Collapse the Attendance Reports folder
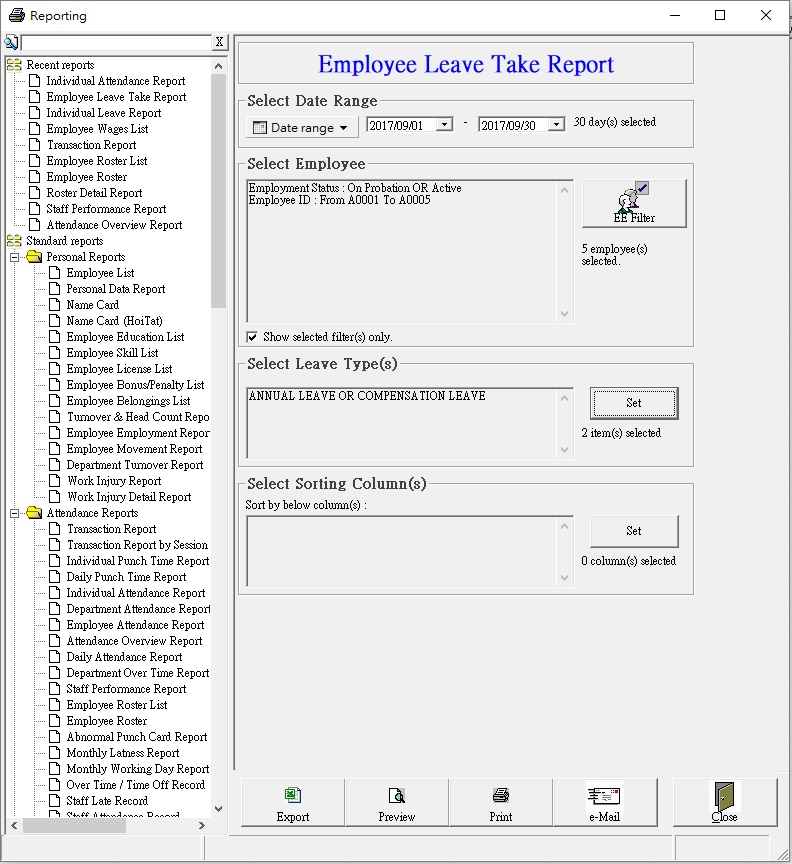Screen dimensions: 792x864 pyautogui.click(x=15, y=514)
